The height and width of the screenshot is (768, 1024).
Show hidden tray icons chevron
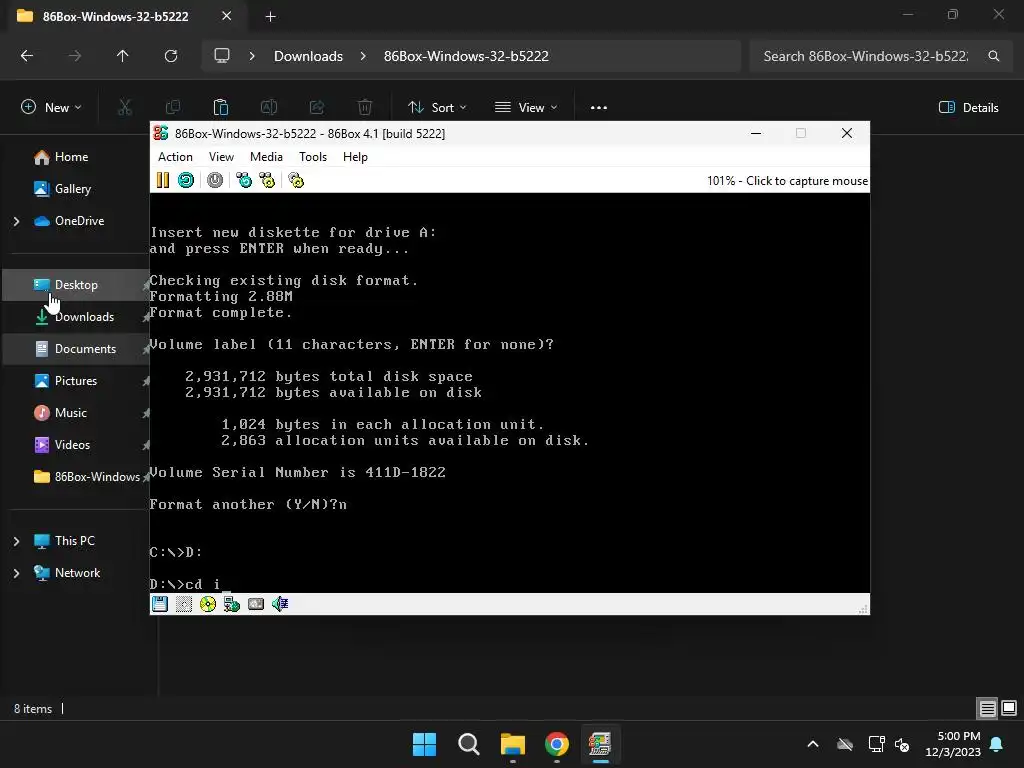pyautogui.click(x=813, y=744)
